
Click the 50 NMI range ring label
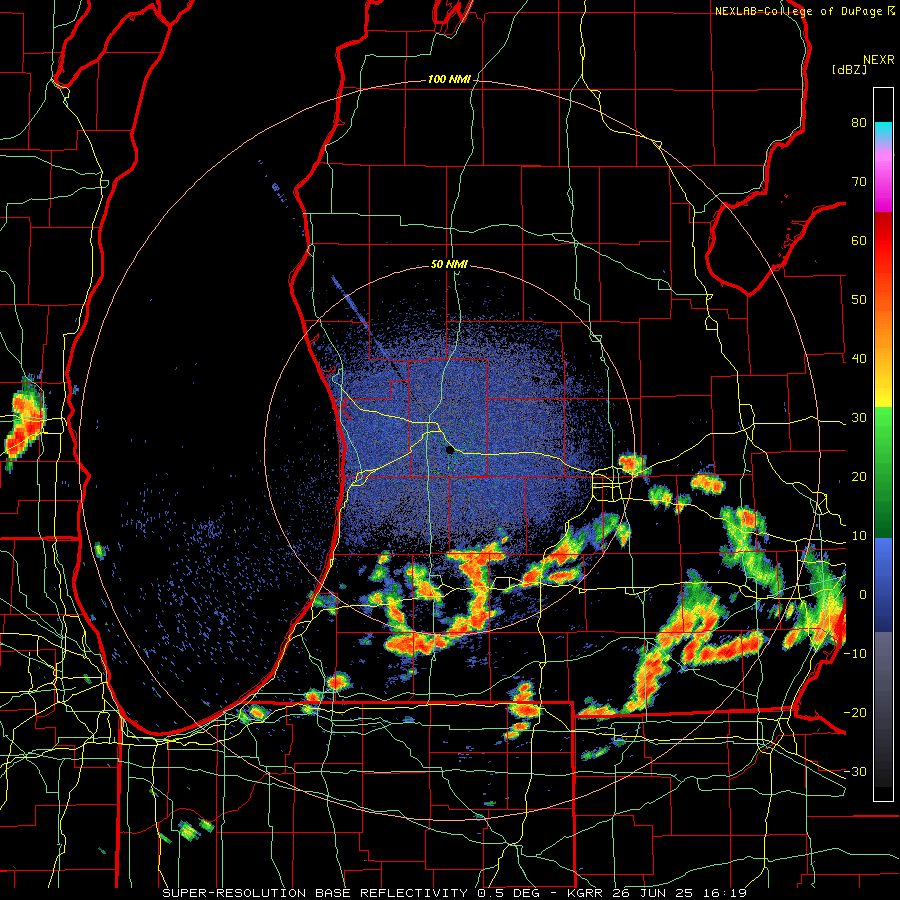click(449, 265)
